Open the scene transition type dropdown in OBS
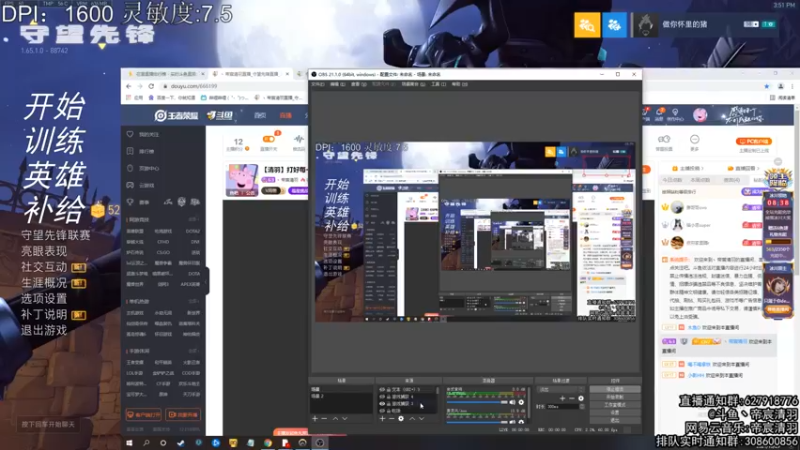This screenshot has height=450, width=800. pyautogui.click(x=561, y=390)
